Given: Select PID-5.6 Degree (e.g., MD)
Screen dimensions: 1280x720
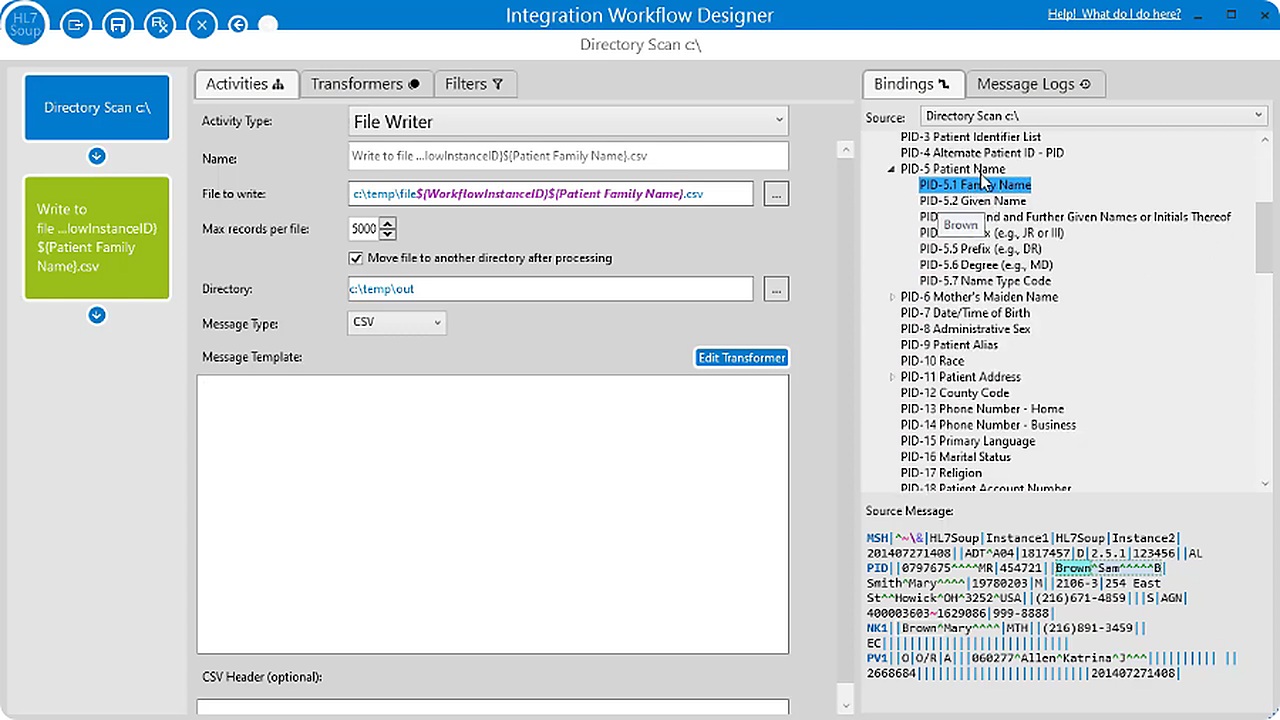Looking at the screenshot, I should click(986, 265).
